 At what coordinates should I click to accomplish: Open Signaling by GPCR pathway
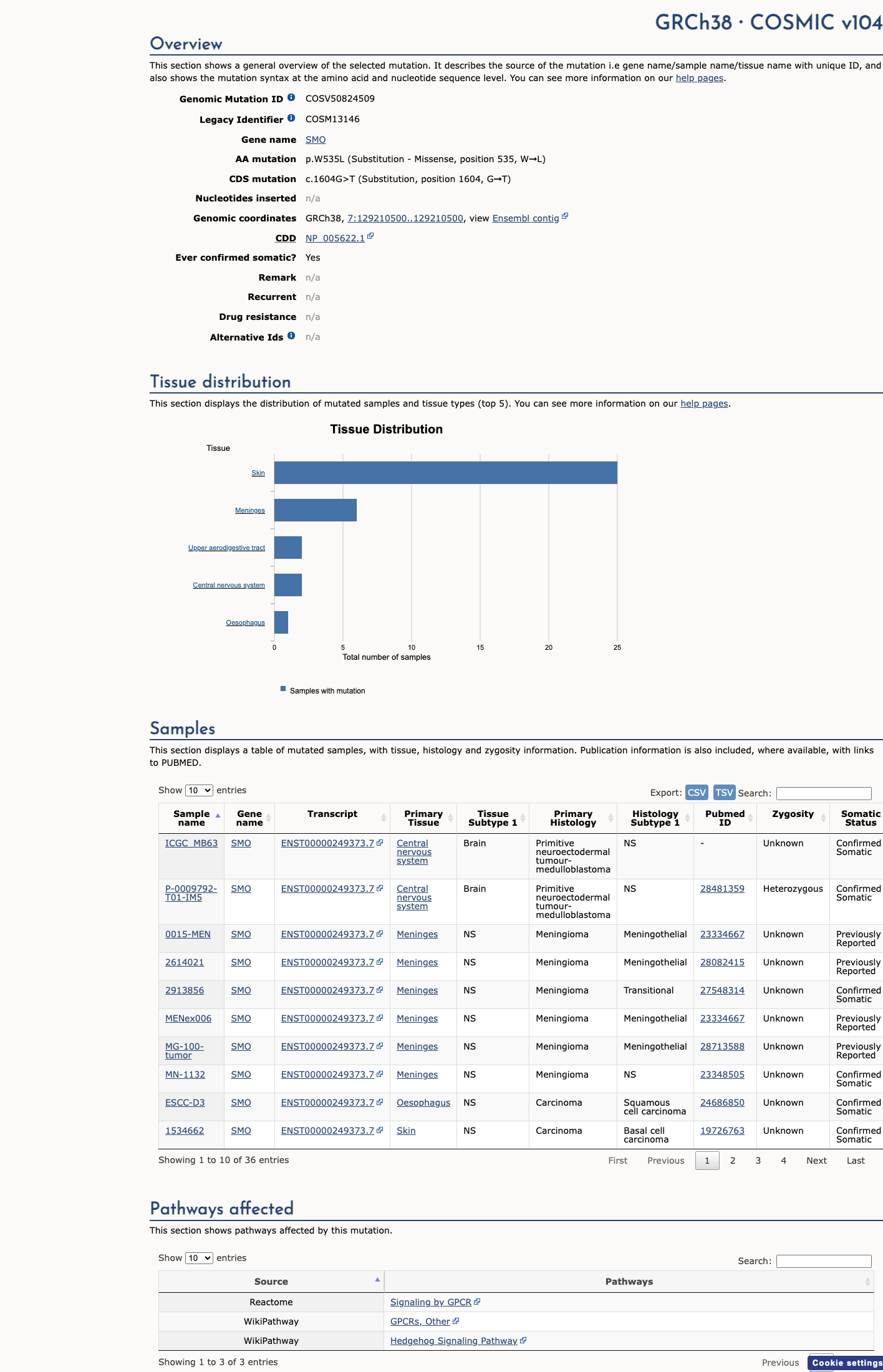431,1302
